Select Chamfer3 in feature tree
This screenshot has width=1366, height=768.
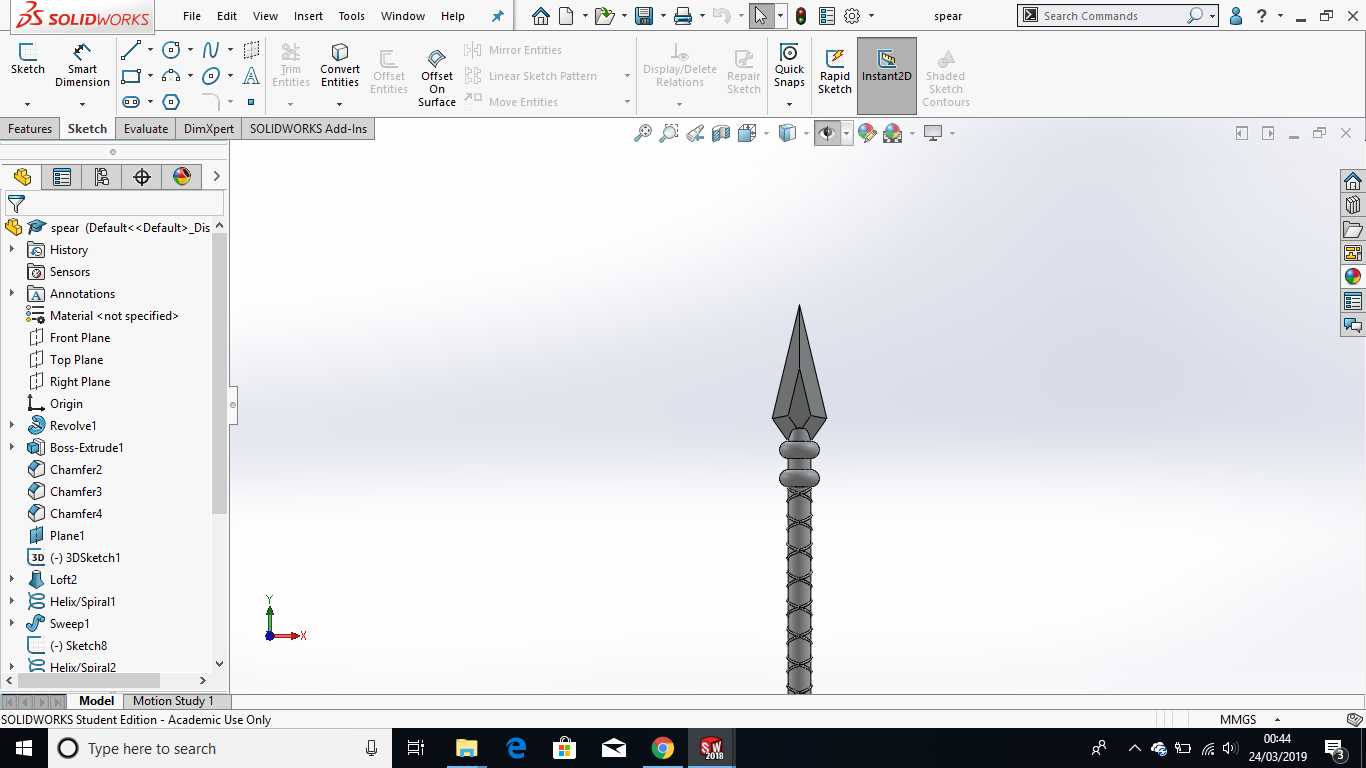pos(76,492)
